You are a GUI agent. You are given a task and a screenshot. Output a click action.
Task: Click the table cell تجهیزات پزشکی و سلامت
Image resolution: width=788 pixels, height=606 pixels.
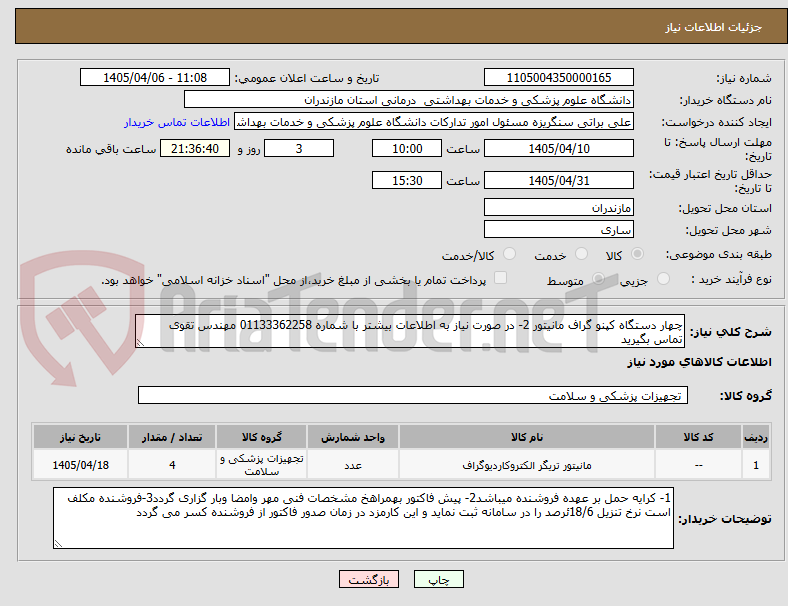[261, 465]
